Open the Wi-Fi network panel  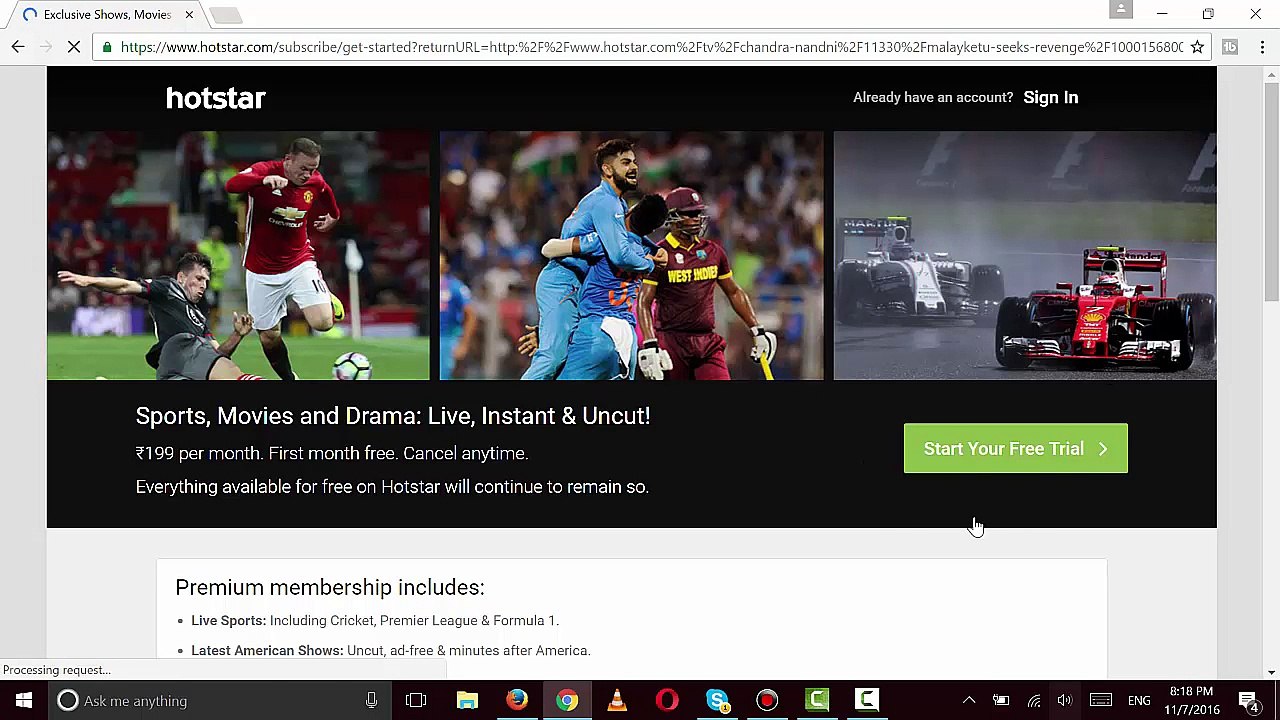coord(1034,701)
